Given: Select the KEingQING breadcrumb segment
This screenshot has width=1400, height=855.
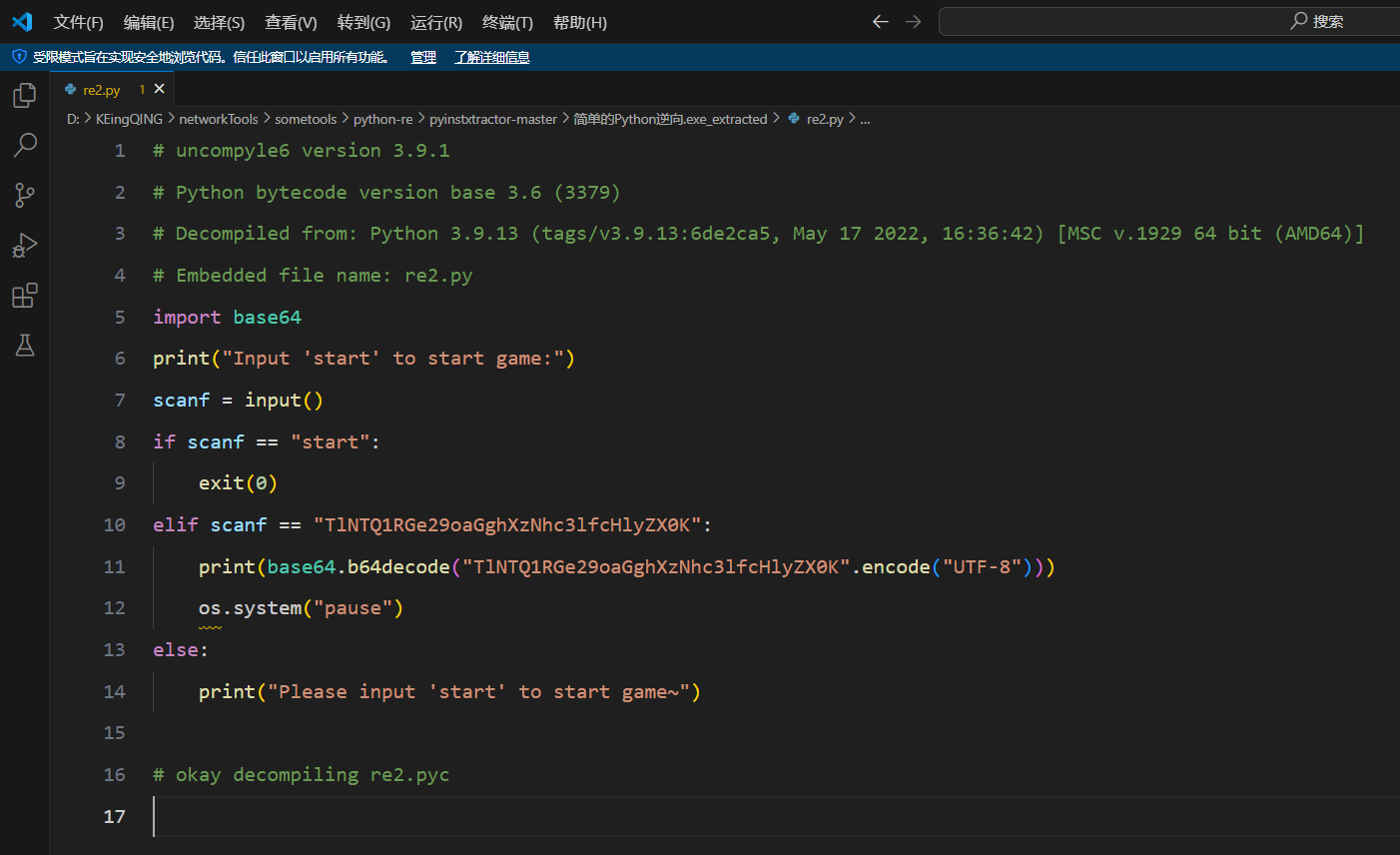Looking at the screenshot, I should point(129,119).
